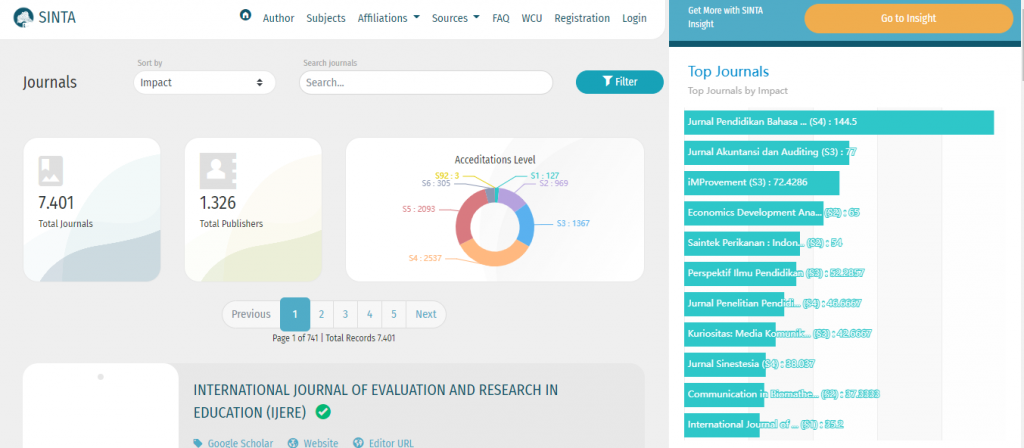The height and width of the screenshot is (448, 1024).
Task: Expand the Affiliations menu
Action: 388,18
